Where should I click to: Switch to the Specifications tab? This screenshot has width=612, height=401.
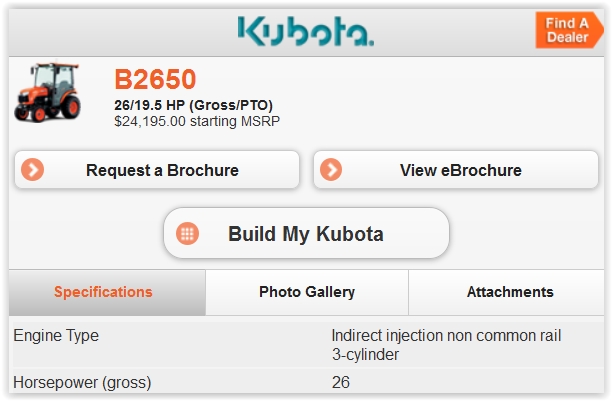103,292
